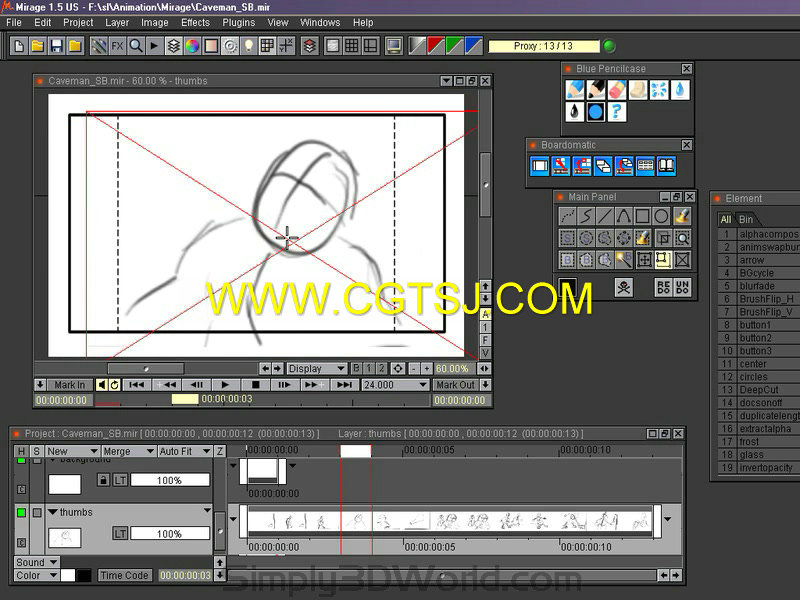The width and height of the screenshot is (800, 600).
Task: Click the background layer opacity 100% slider
Action: pos(170,480)
